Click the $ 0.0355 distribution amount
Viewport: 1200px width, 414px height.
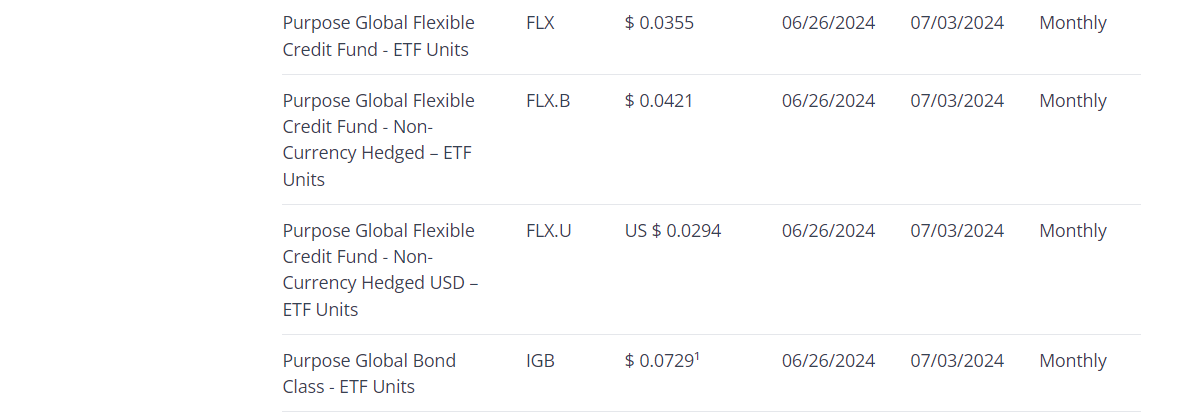pyautogui.click(x=659, y=23)
